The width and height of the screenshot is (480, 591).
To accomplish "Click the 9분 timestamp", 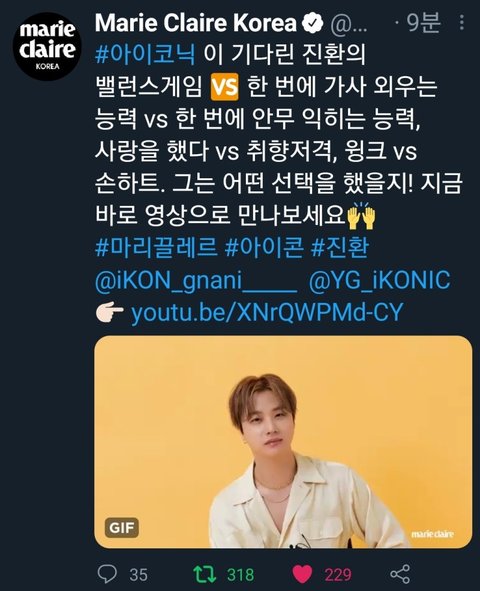I will click(423, 23).
